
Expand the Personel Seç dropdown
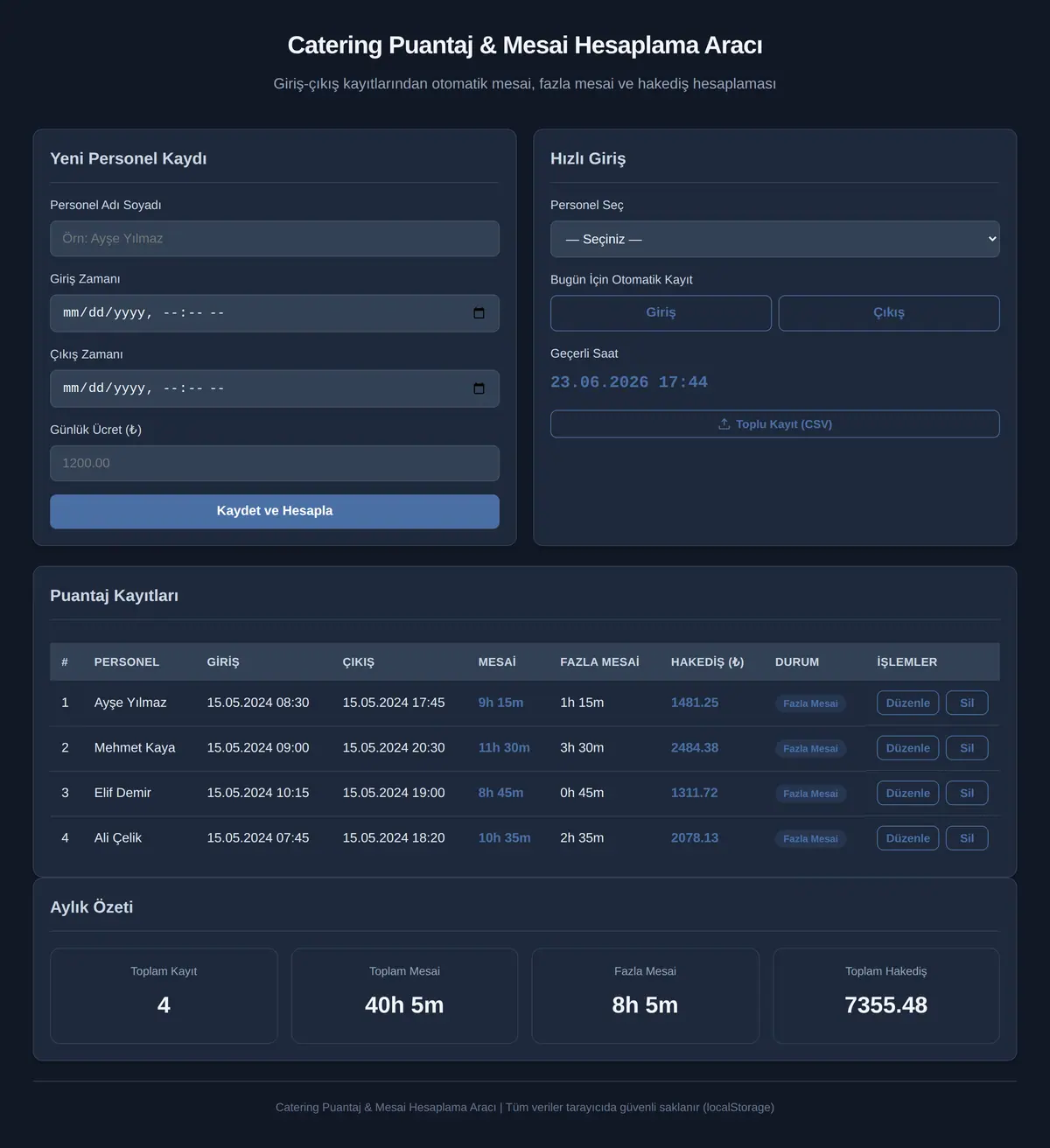coord(775,239)
